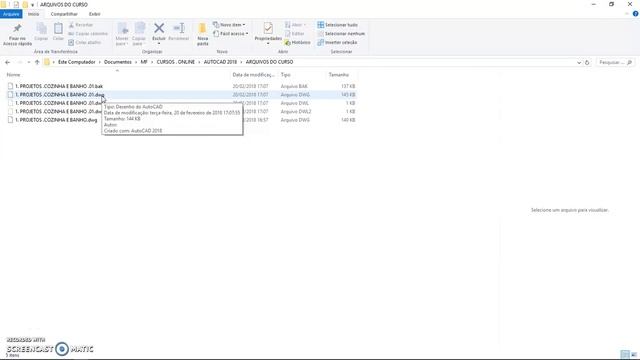Switch to the Início tab
Viewport: 640px width, 360px height.
[x=33, y=14]
